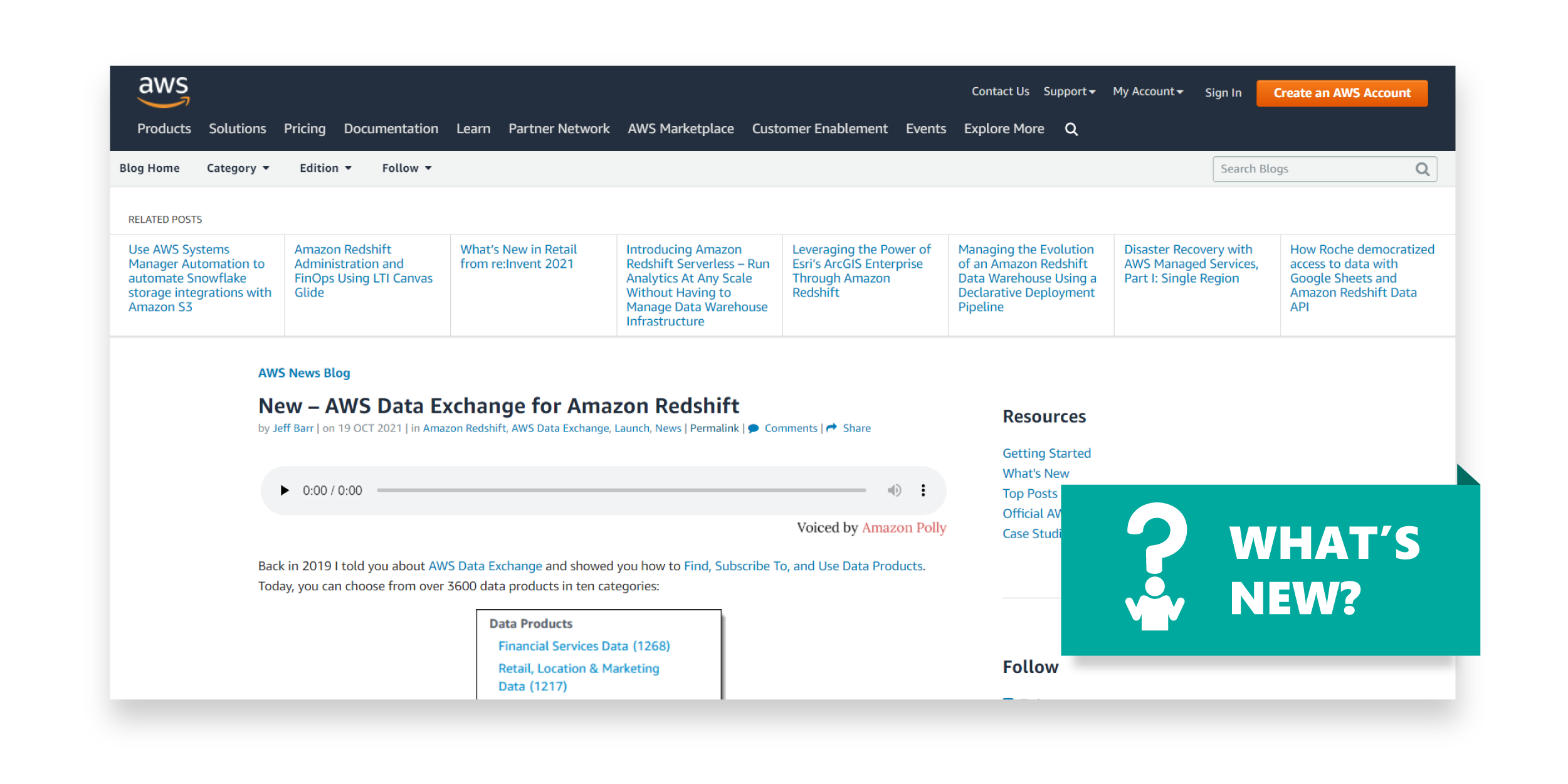The image size is (1568, 784).
Task: Open Find, Subscribe To, and Use Data Products
Action: click(803, 566)
